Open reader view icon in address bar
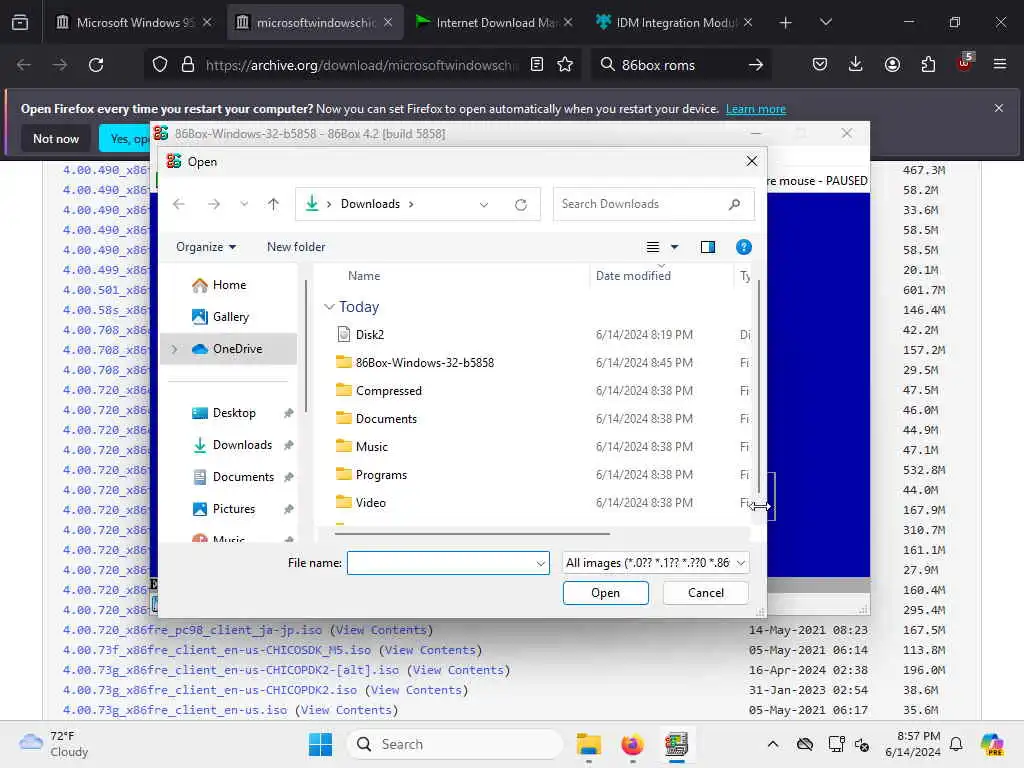The width and height of the screenshot is (1024, 768). (537, 65)
